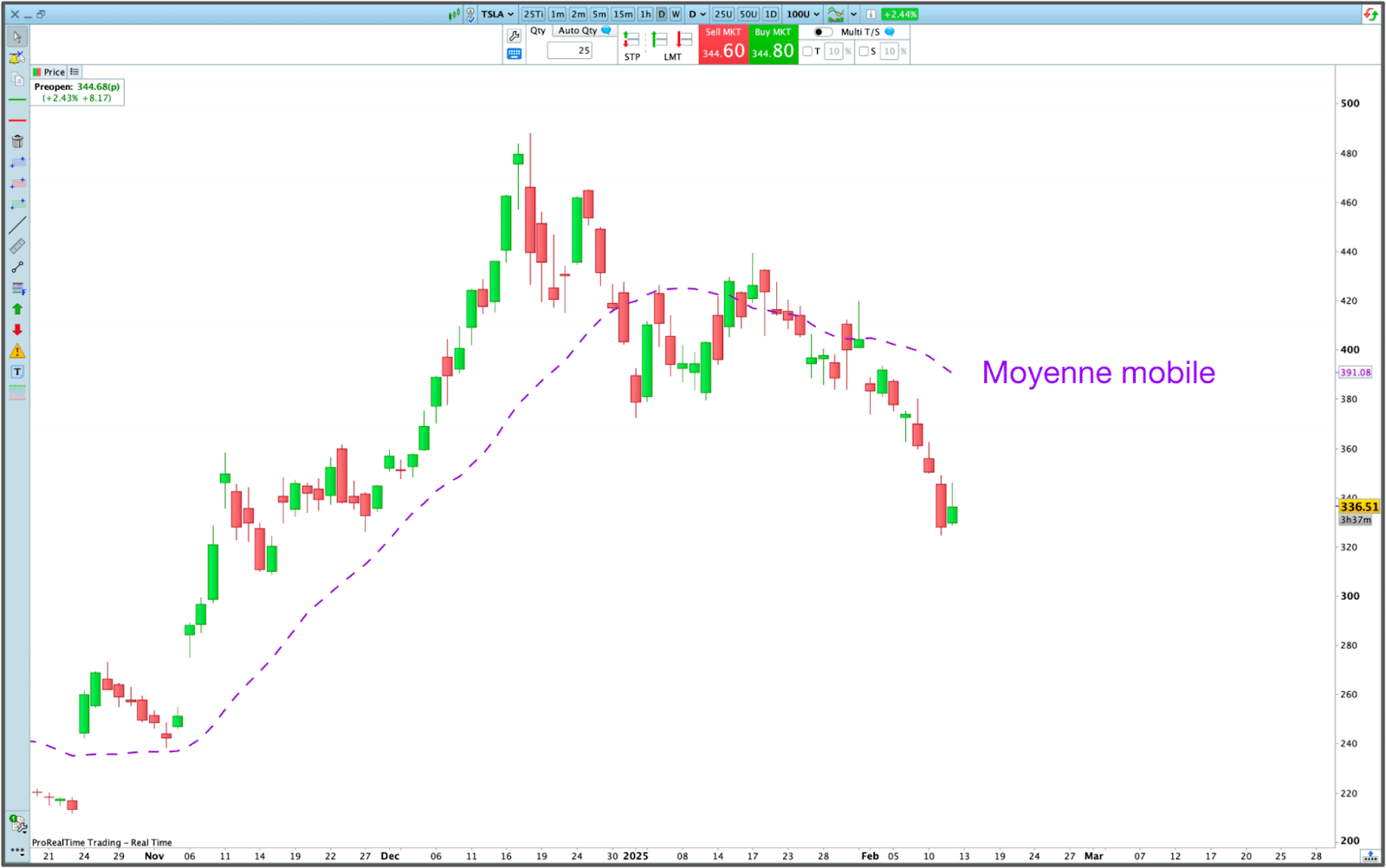This screenshot has width=1386, height=868.
Task: Enable the S percentage checkbox
Action: point(864,51)
